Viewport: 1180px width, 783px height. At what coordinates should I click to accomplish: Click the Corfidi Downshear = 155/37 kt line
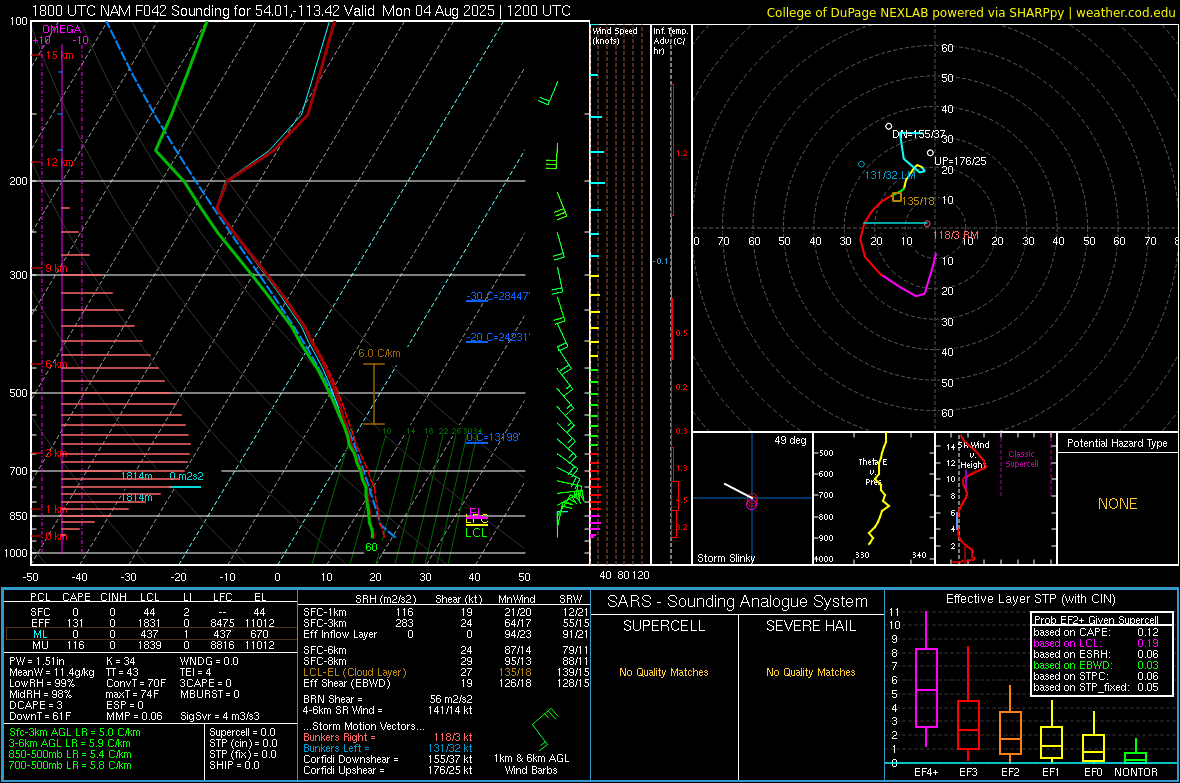388,759
